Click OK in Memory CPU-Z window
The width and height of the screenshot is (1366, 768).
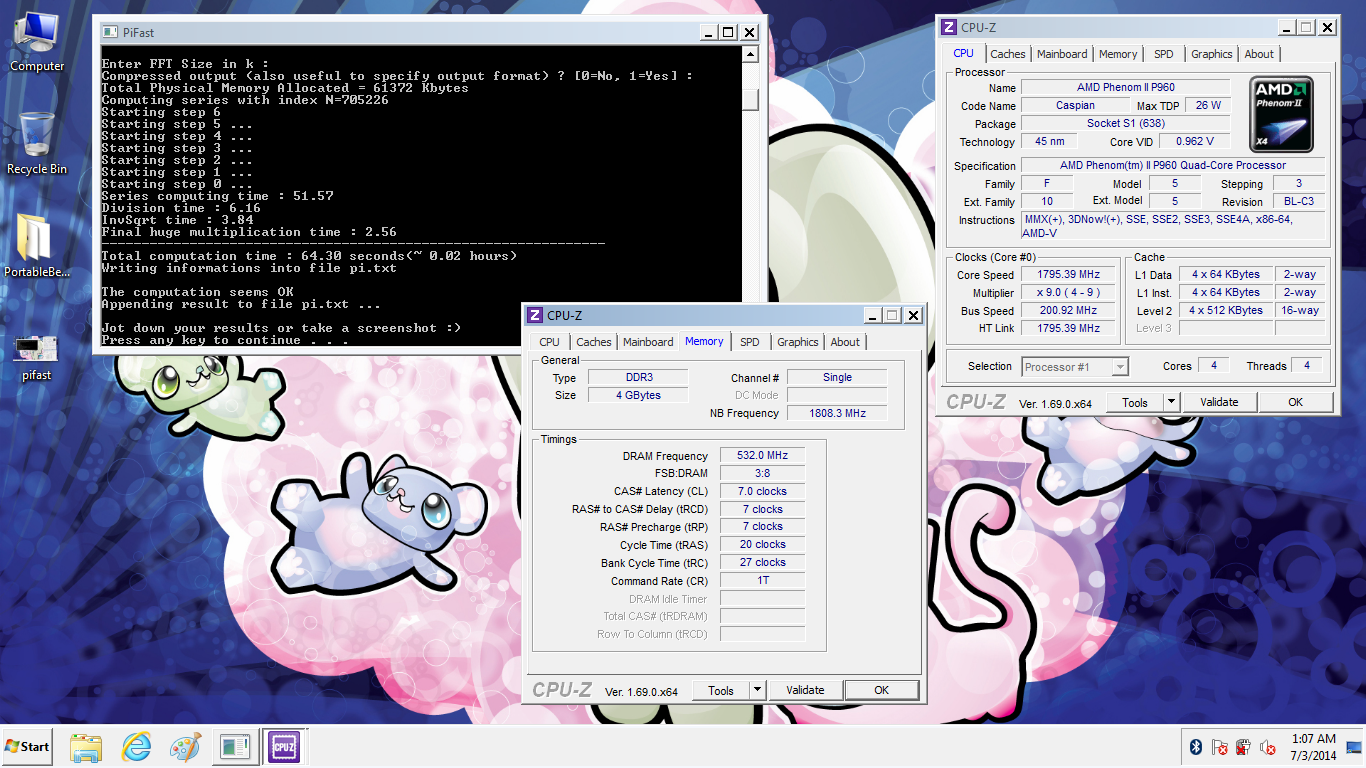881,690
